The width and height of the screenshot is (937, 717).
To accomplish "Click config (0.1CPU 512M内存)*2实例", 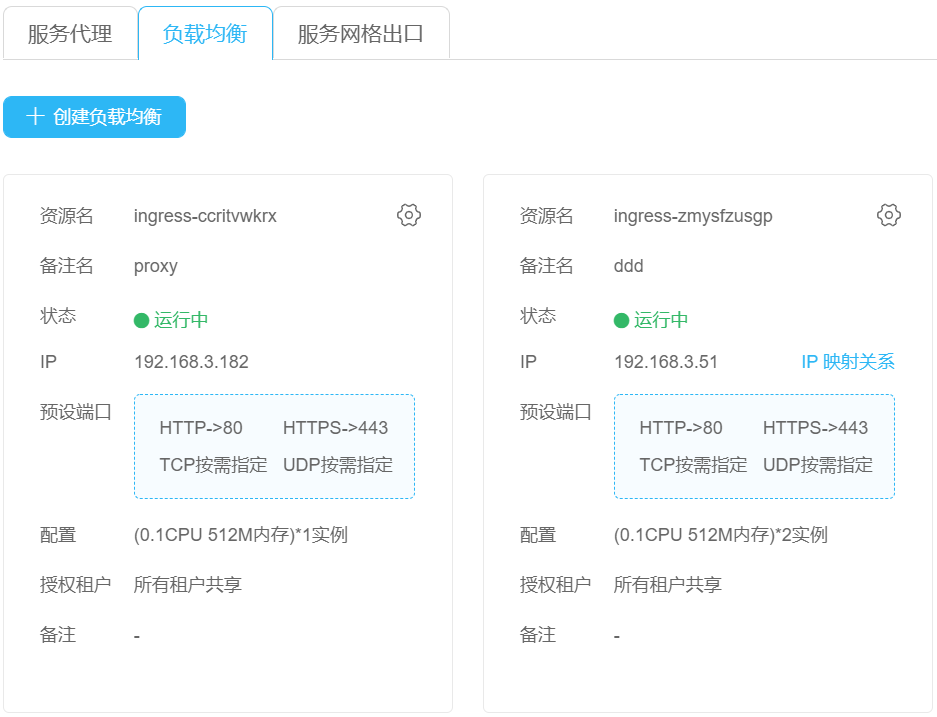I will (x=720, y=535).
